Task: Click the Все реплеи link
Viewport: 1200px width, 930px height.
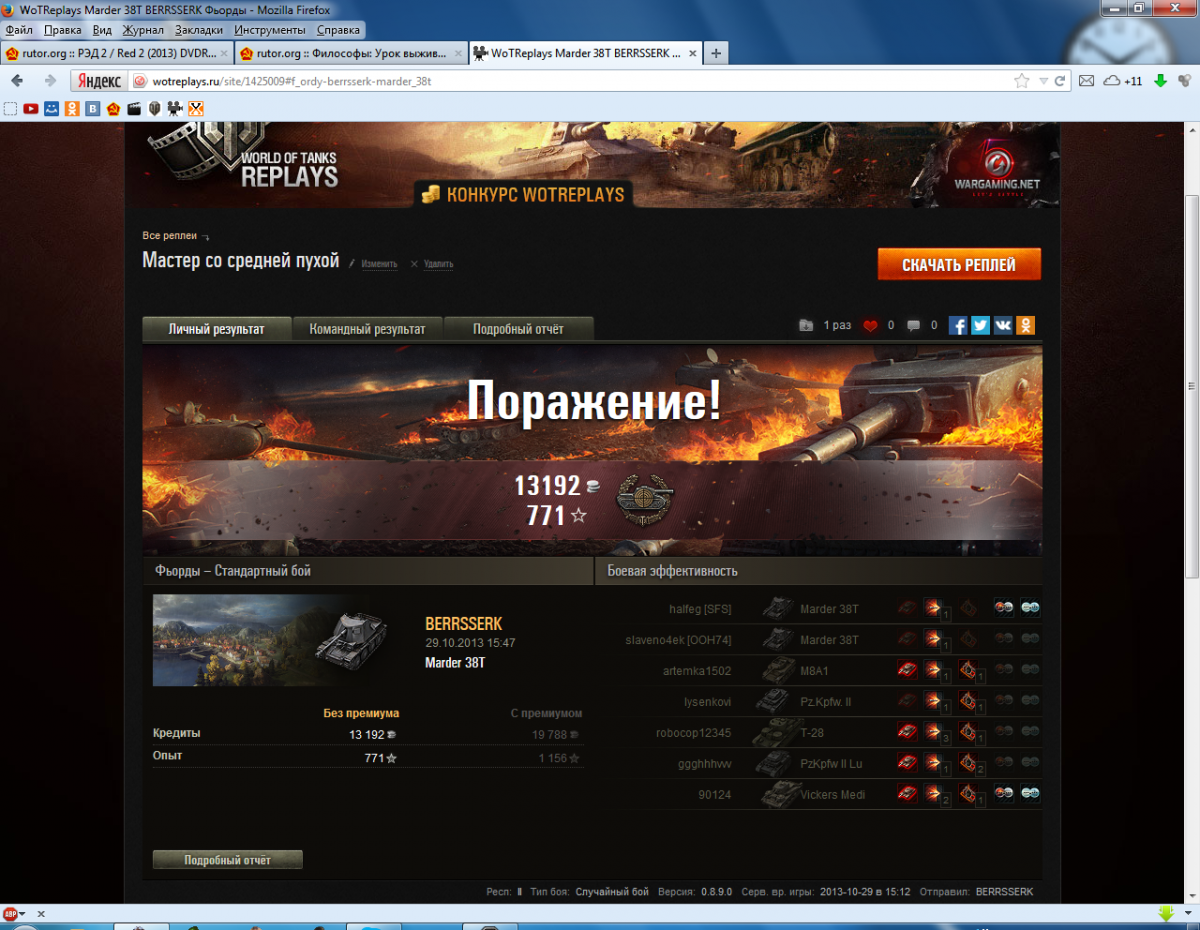Action: (170, 236)
